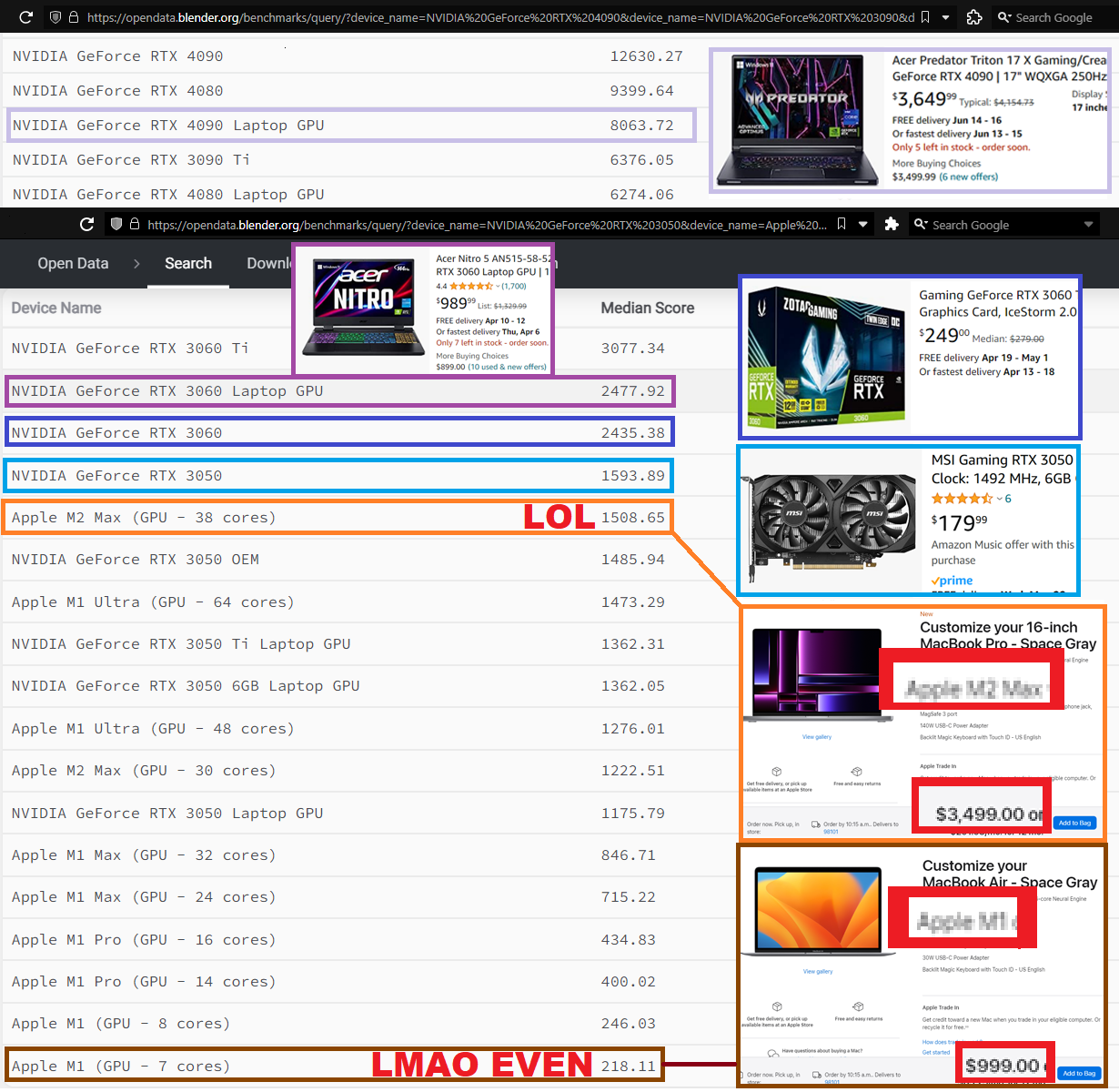Open the dropdown arrow after the RTX 4090 URL bookmark icon

[x=946, y=17]
